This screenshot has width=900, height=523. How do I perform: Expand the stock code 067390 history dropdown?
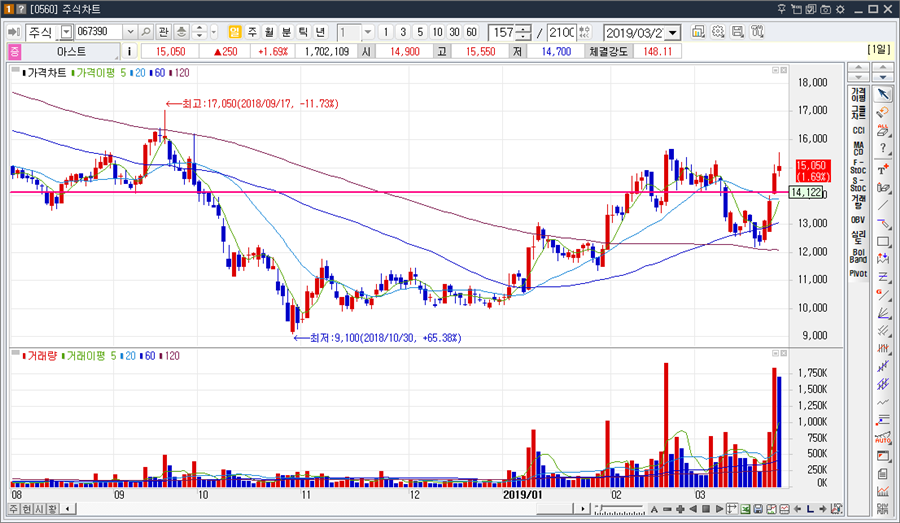(131, 32)
